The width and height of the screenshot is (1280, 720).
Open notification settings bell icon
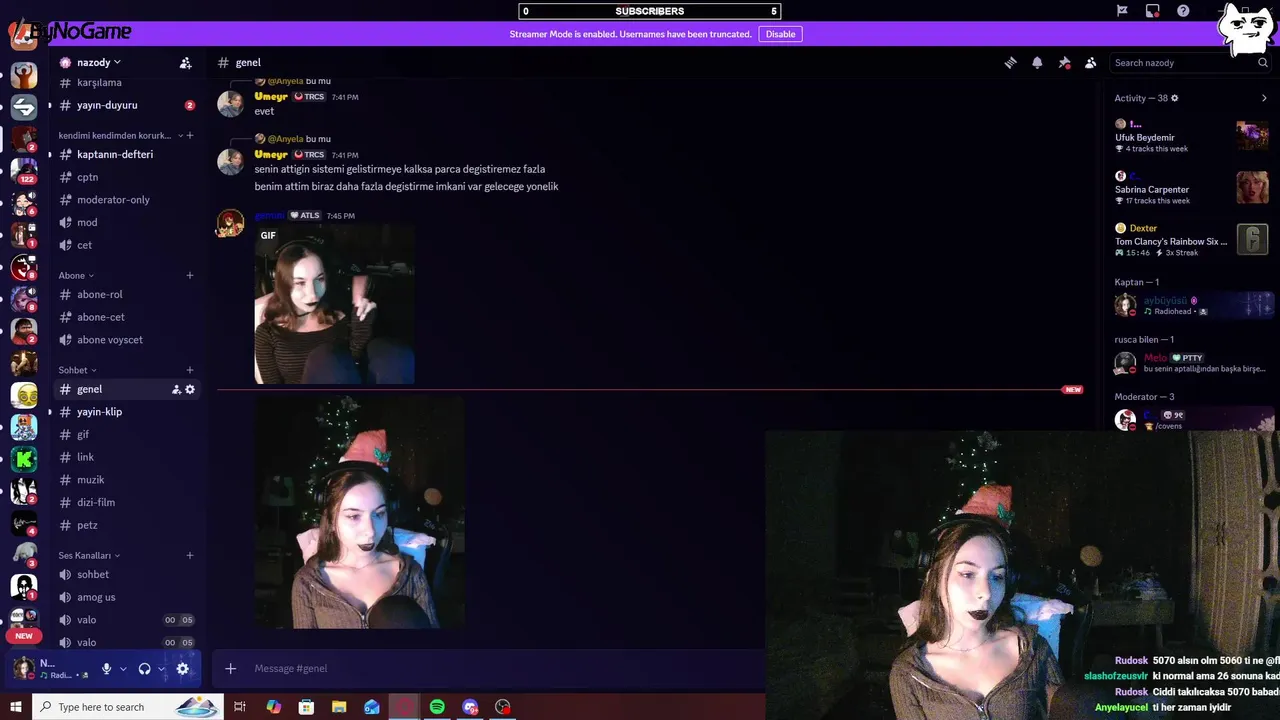tap(1037, 62)
